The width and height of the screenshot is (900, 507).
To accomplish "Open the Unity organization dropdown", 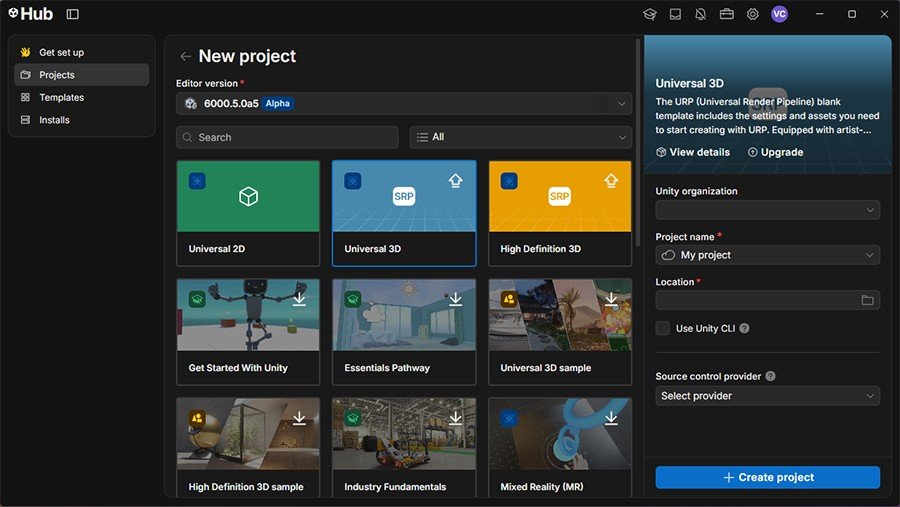I will pyautogui.click(x=767, y=210).
